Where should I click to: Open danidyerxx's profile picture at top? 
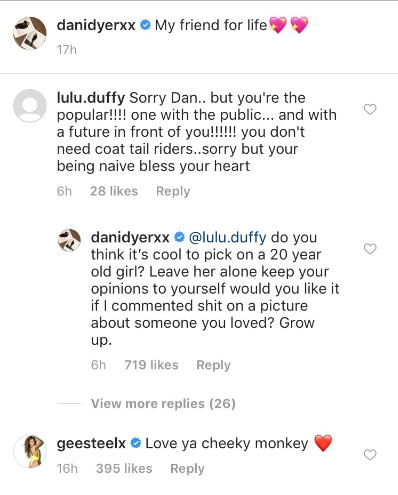coord(30,33)
